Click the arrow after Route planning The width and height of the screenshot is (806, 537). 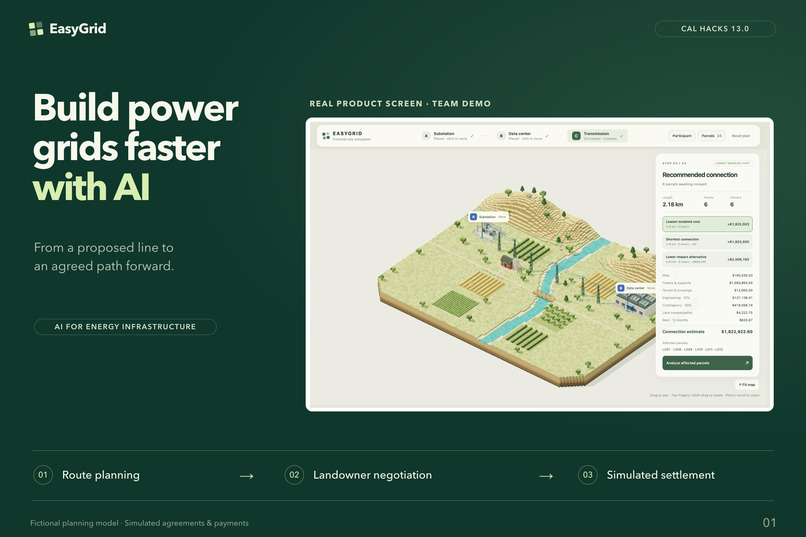click(247, 476)
